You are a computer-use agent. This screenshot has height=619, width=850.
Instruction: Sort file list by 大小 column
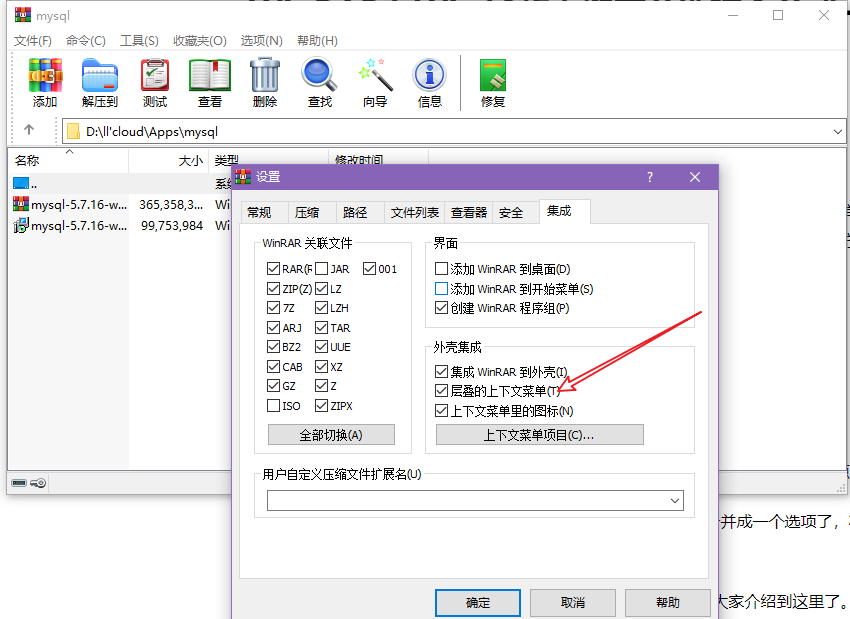168,160
